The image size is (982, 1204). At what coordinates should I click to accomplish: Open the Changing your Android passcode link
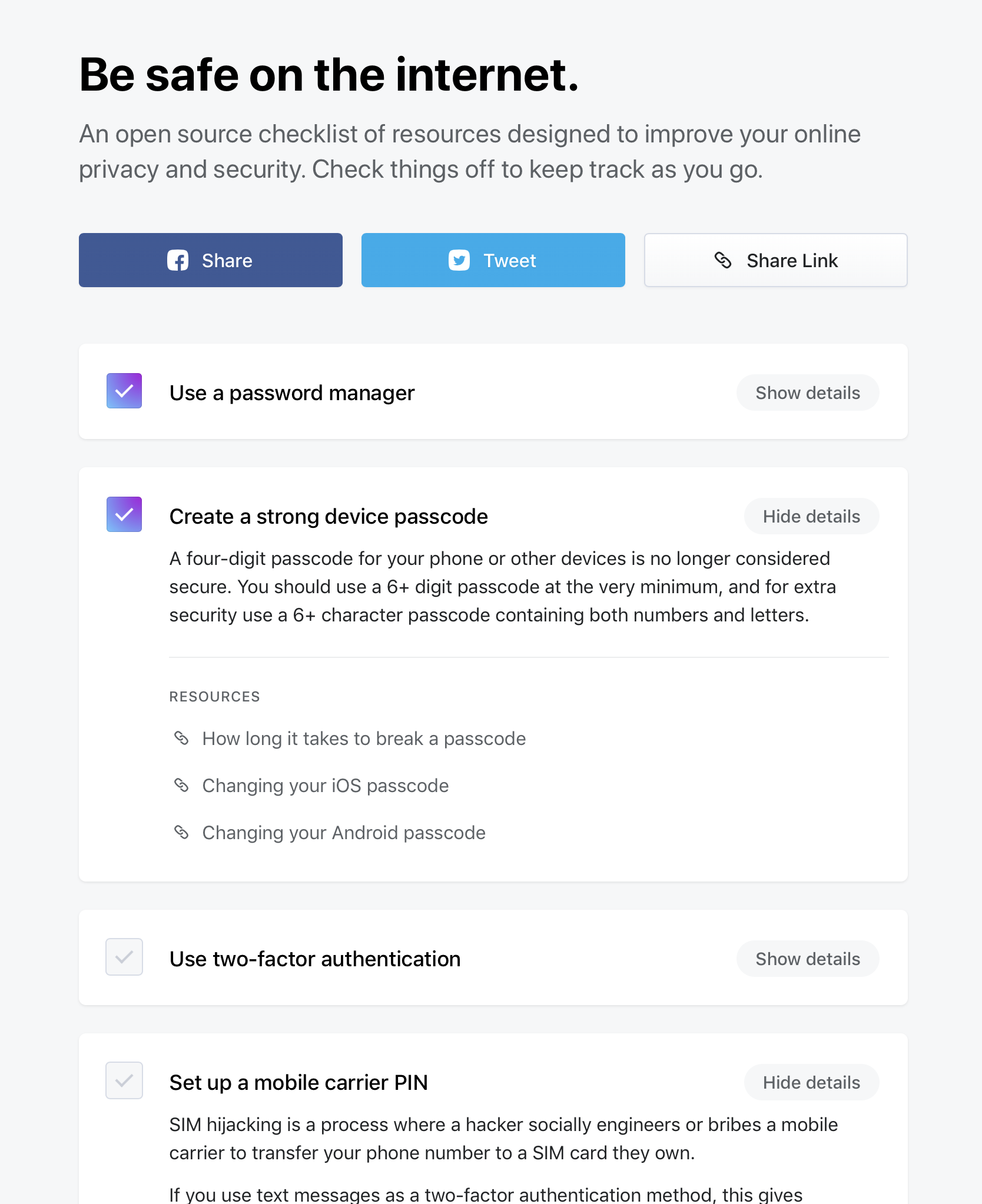pos(343,832)
